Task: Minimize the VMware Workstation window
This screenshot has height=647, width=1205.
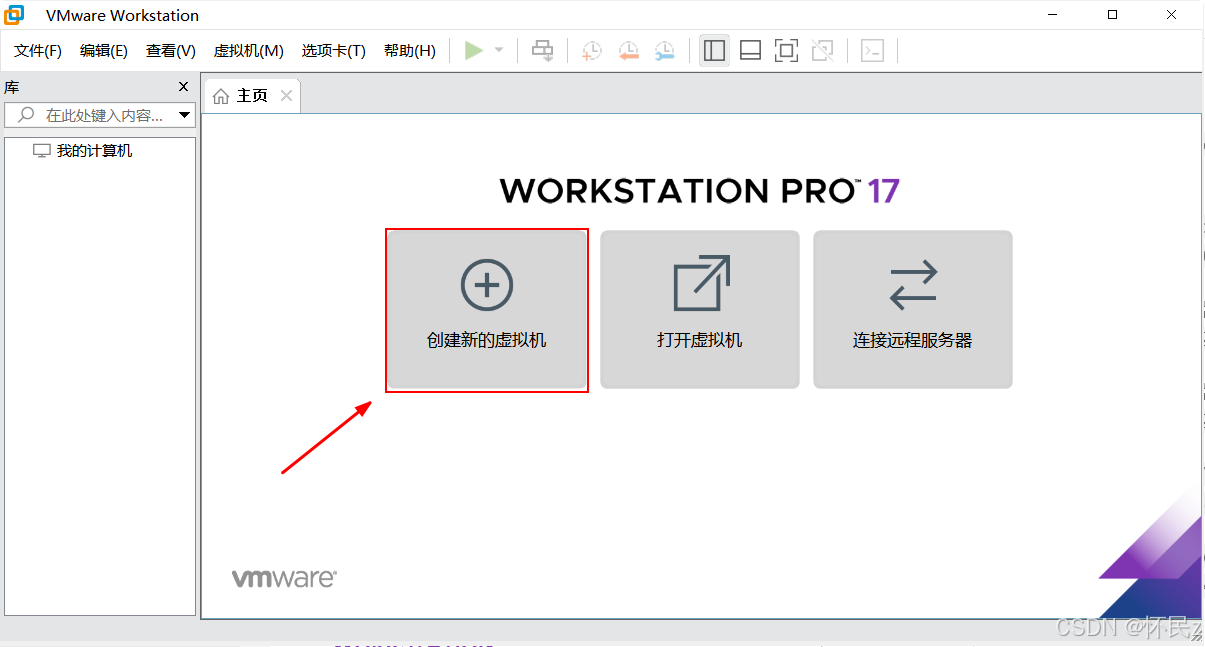Action: (1053, 14)
